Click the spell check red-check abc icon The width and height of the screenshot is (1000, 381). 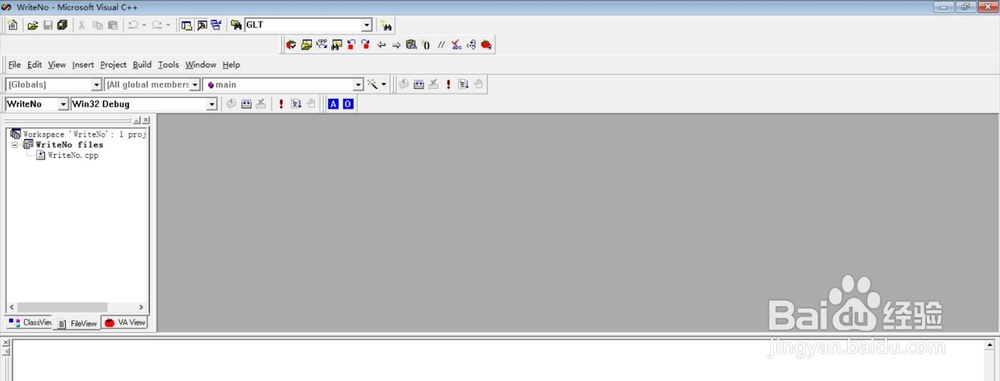point(456,45)
